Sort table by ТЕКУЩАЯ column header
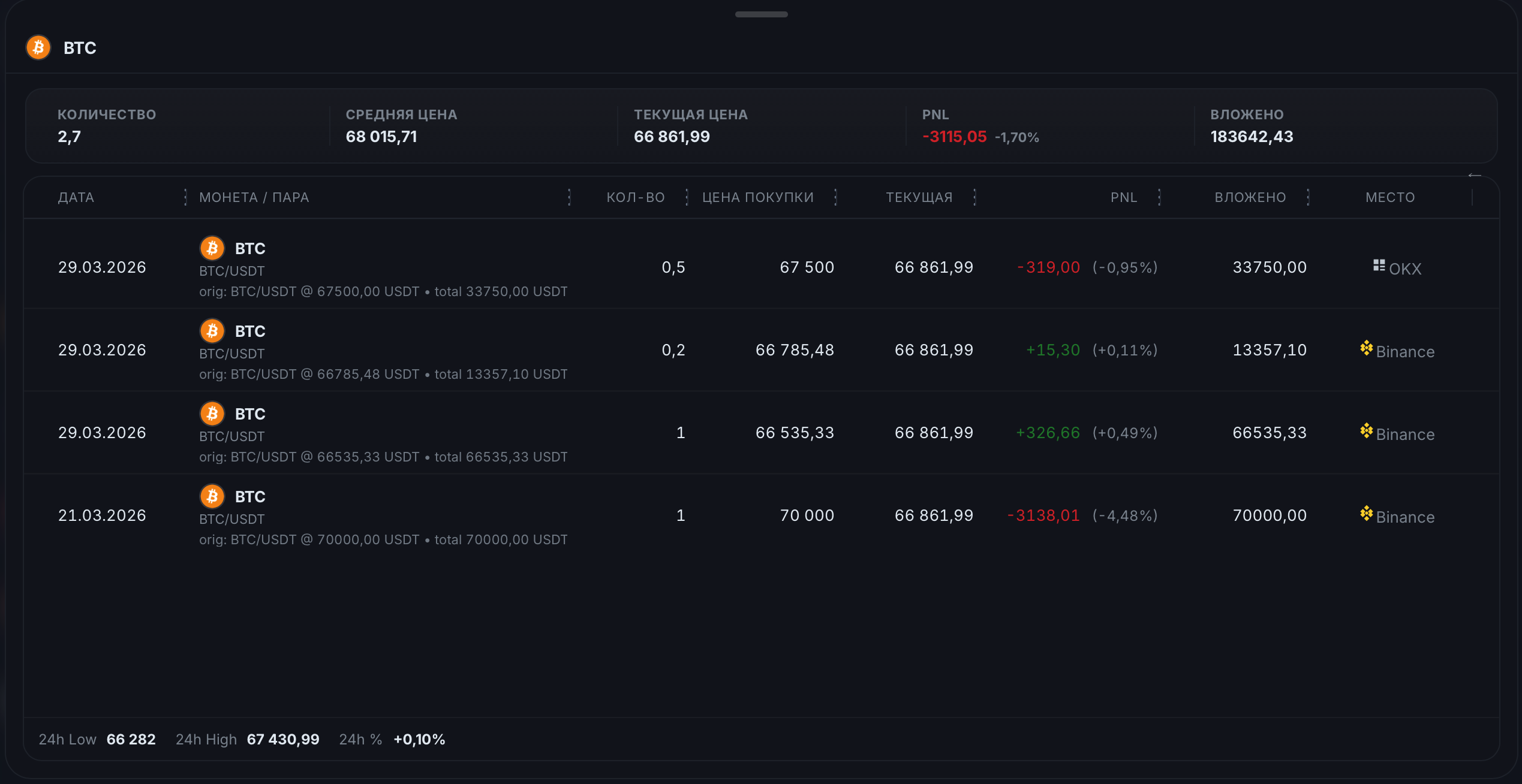The height and width of the screenshot is (784, 1522). pos(919,197)
